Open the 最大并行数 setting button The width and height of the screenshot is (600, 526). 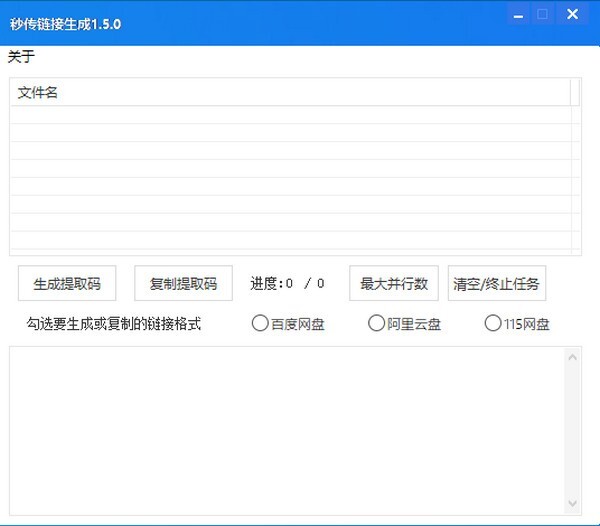(394, 283)
